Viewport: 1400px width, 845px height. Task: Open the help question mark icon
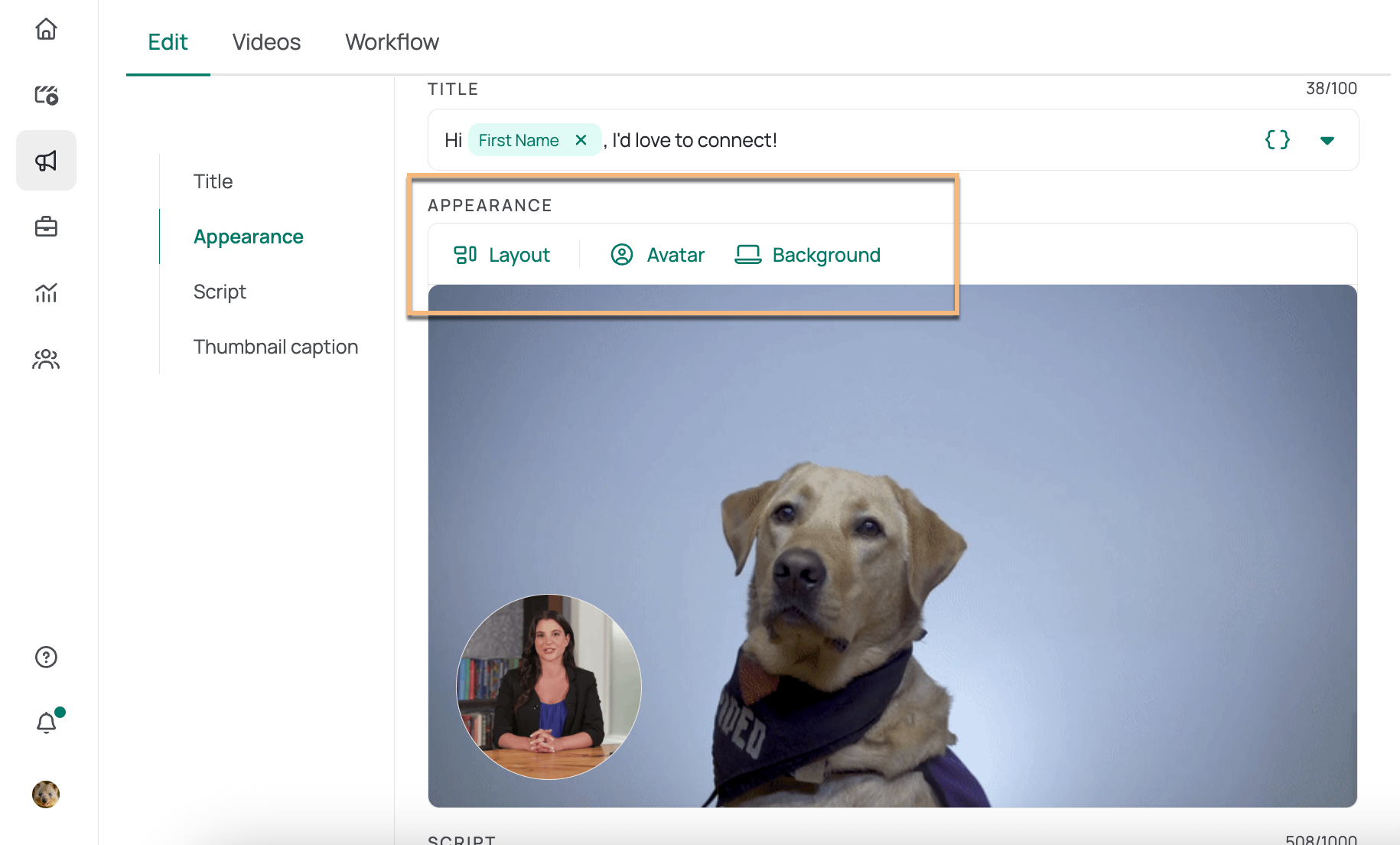(46, 657)
